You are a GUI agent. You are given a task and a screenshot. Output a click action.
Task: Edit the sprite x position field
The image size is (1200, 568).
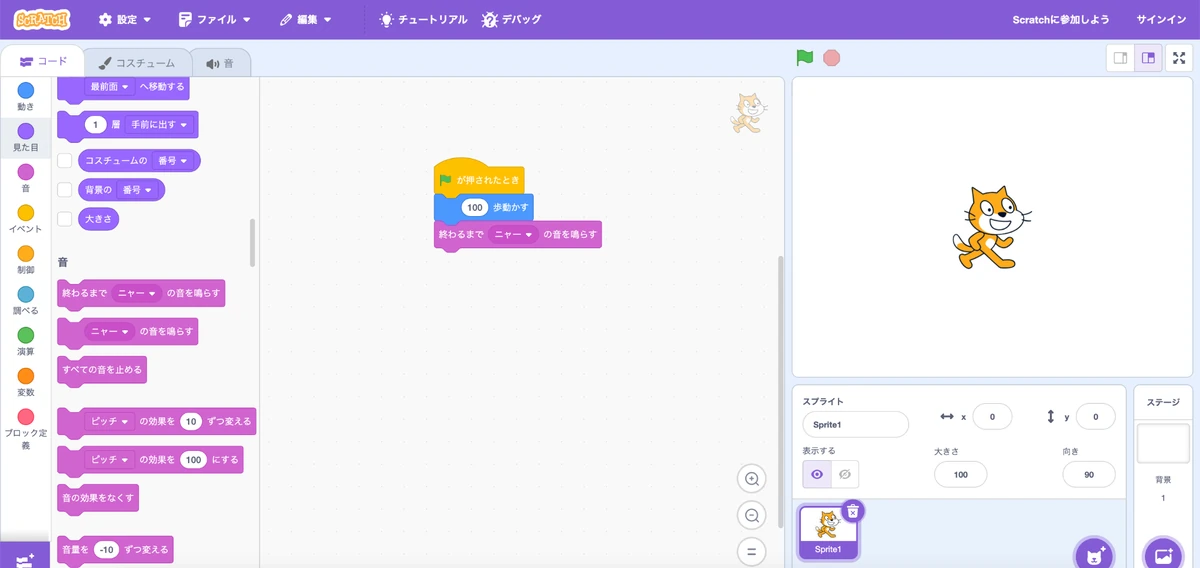pyautogui.click(x=992, y=417)
